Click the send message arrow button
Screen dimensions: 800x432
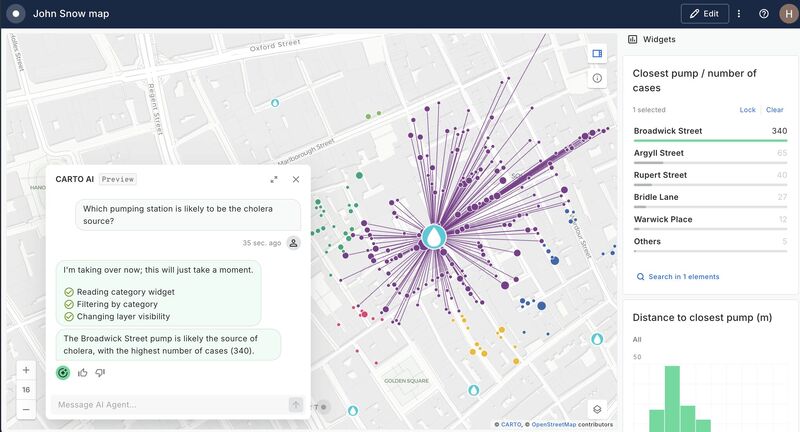[x=296, y=405]
